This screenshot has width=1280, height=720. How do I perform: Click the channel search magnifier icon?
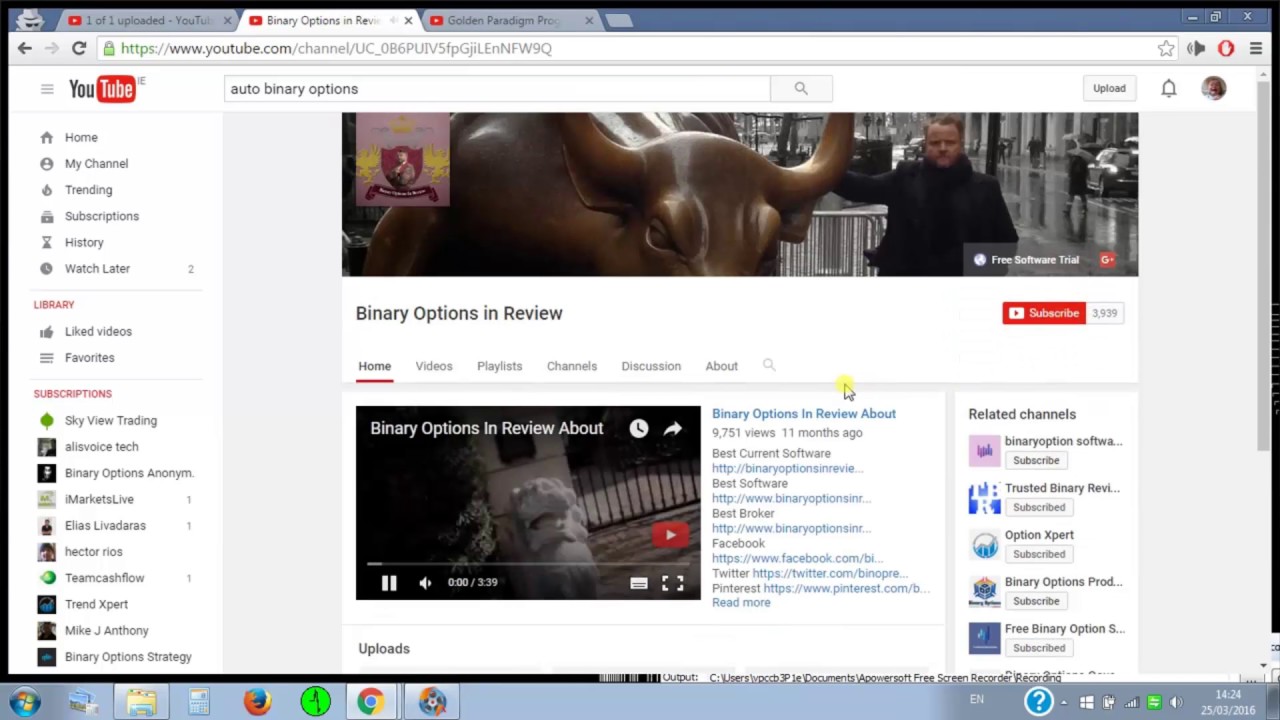[x=769, y=365]
